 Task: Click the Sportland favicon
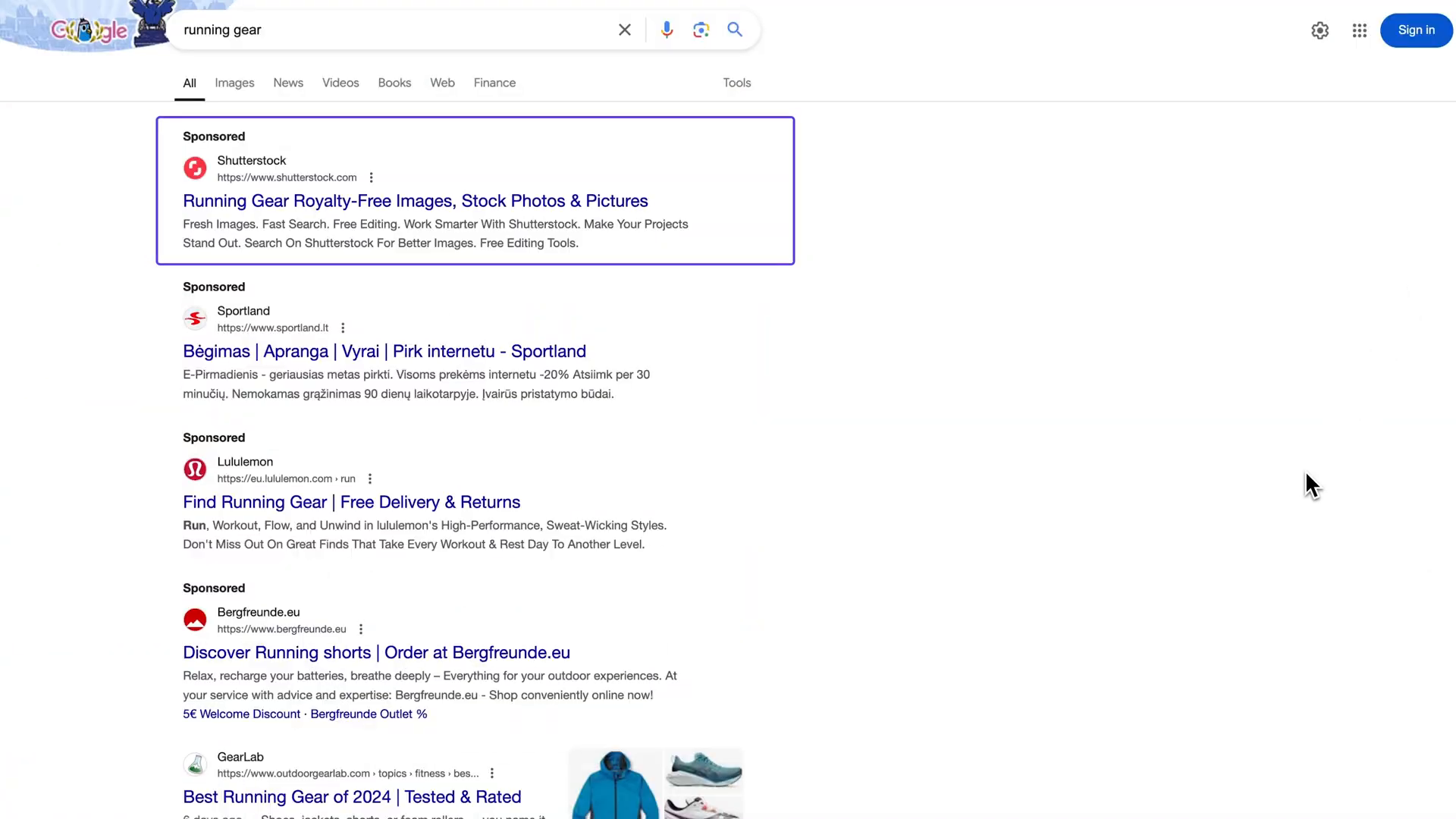[195, 318]
